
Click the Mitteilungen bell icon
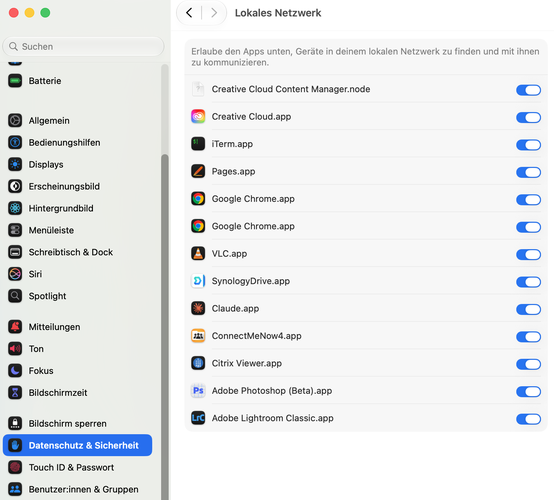[15, 327]
